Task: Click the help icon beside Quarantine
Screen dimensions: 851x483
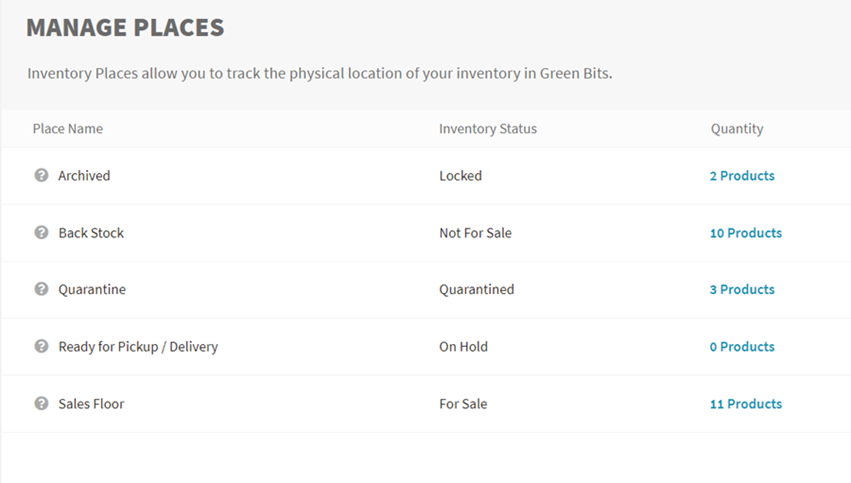Action: [x=41, y=289]
